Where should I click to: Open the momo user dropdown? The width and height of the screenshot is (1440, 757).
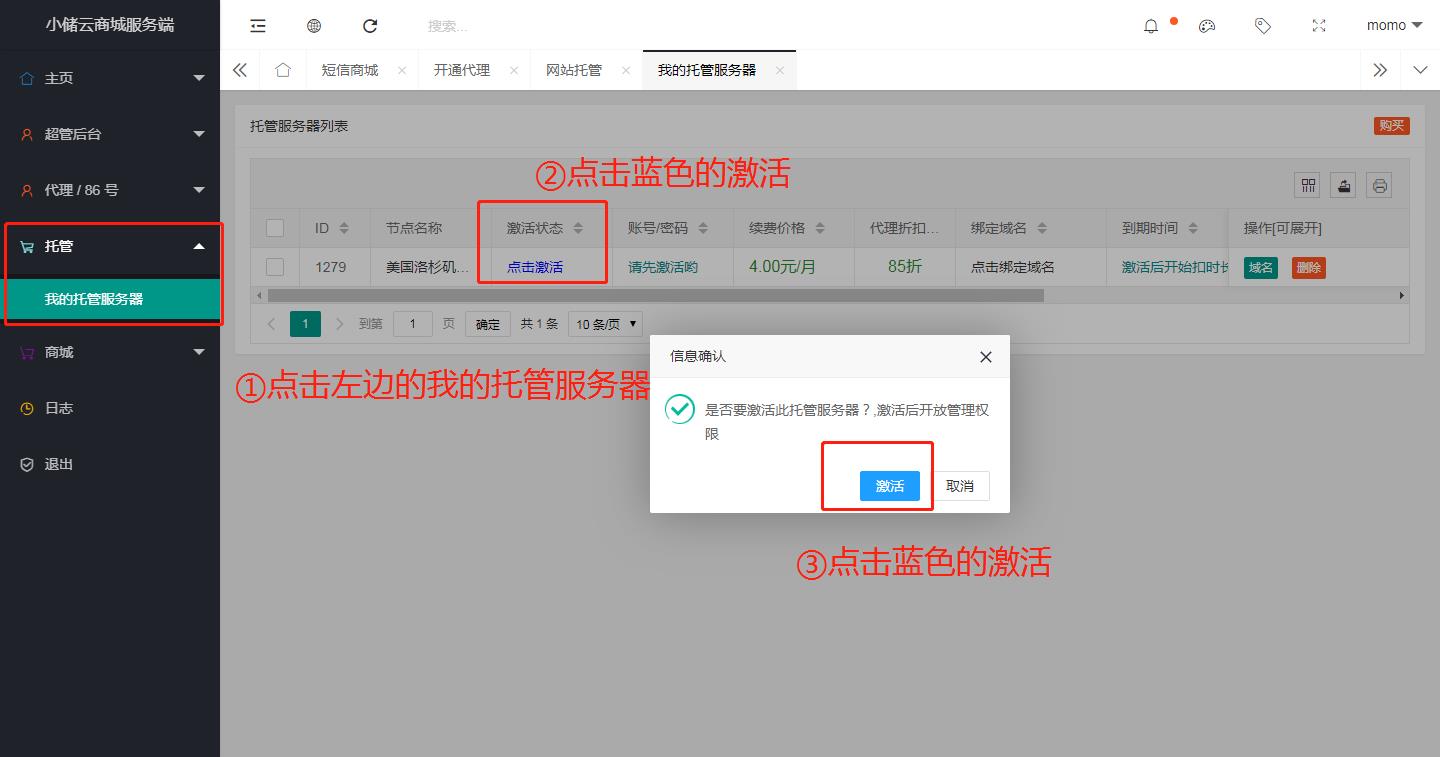point(1394,26)
